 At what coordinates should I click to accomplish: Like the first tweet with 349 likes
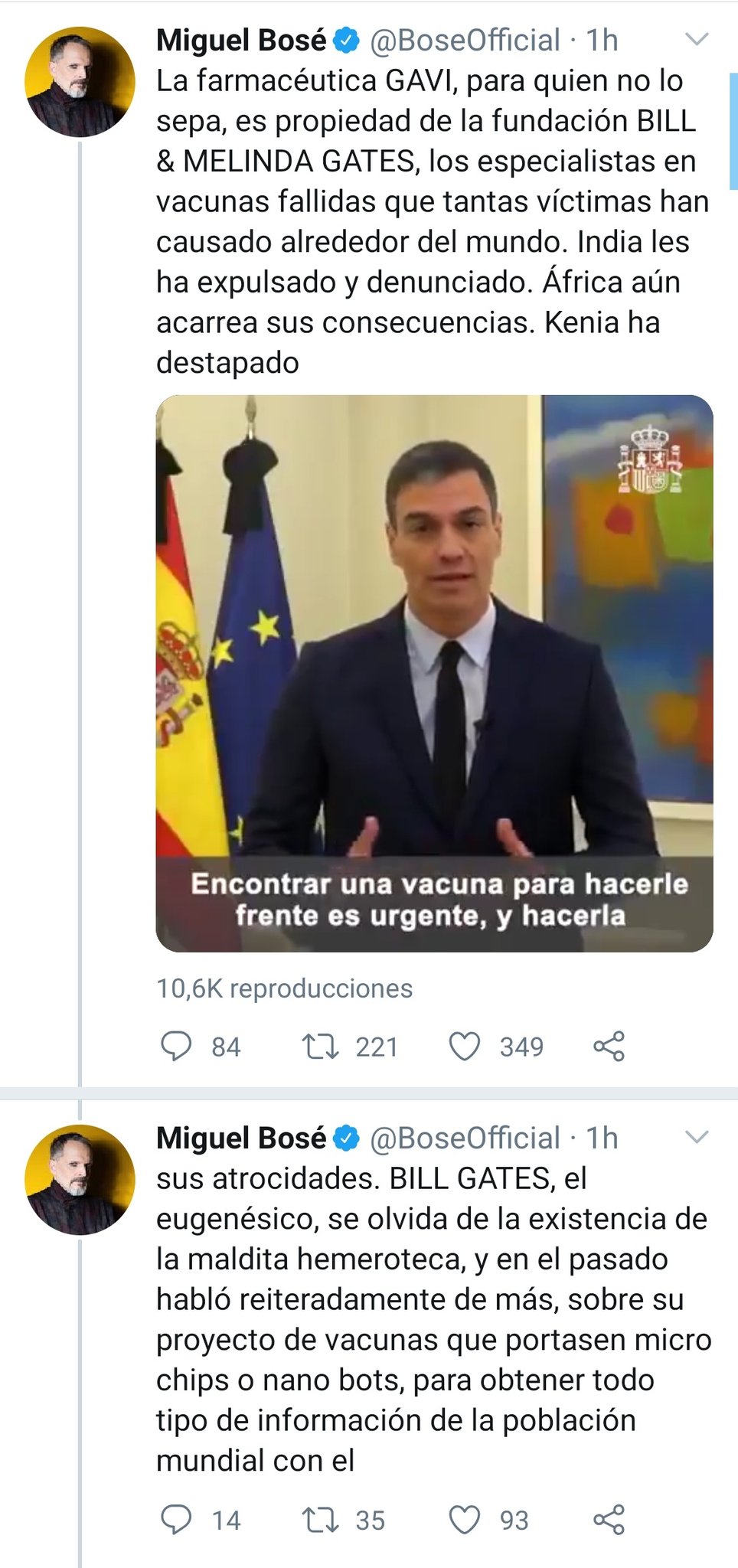(x=464, y=1046)
